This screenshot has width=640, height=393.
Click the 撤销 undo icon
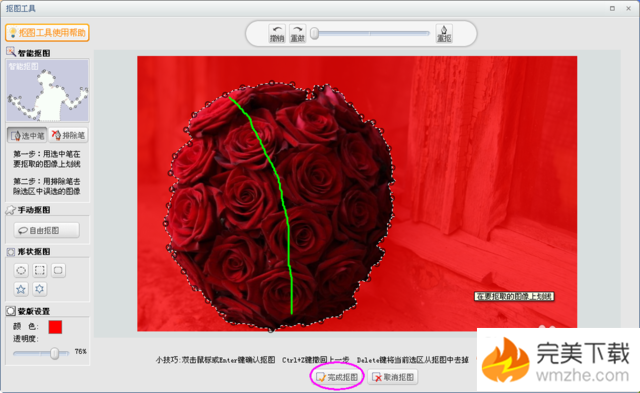tap(277, 33)
